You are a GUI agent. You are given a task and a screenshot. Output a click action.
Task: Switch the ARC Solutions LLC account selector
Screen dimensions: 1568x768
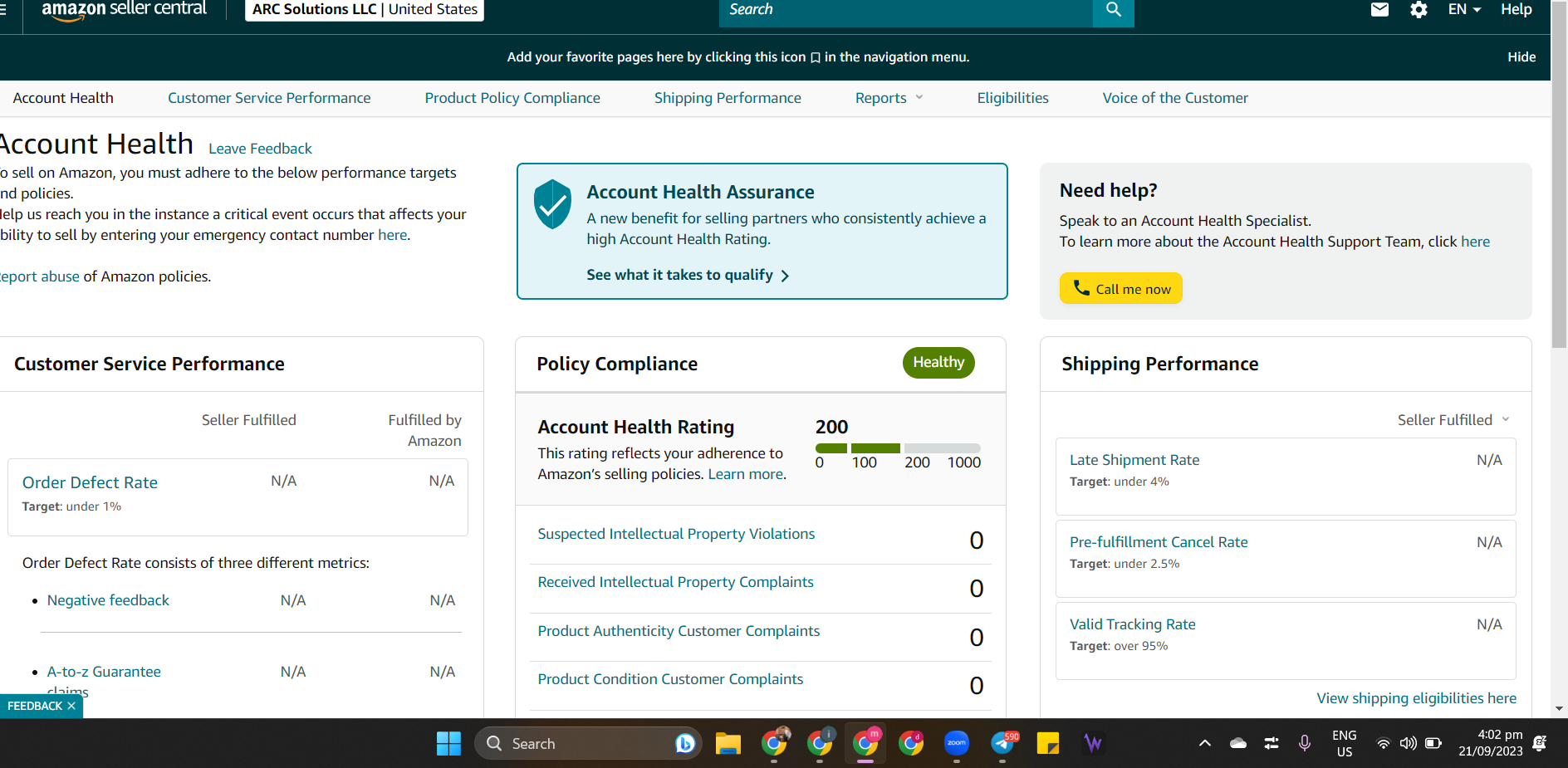click(365, 10)
